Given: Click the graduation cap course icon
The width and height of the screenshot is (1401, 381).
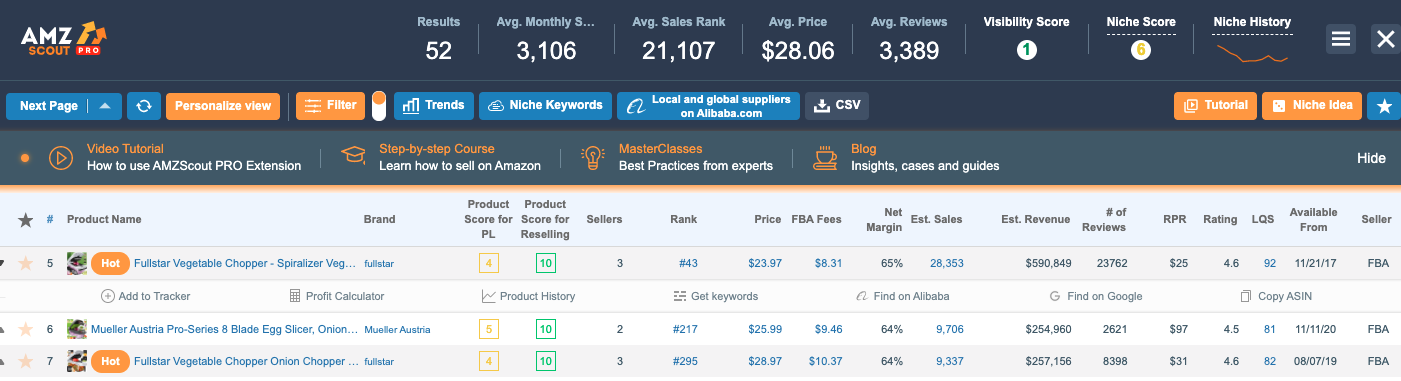Looking at the screenshot, I should [353, 156].
